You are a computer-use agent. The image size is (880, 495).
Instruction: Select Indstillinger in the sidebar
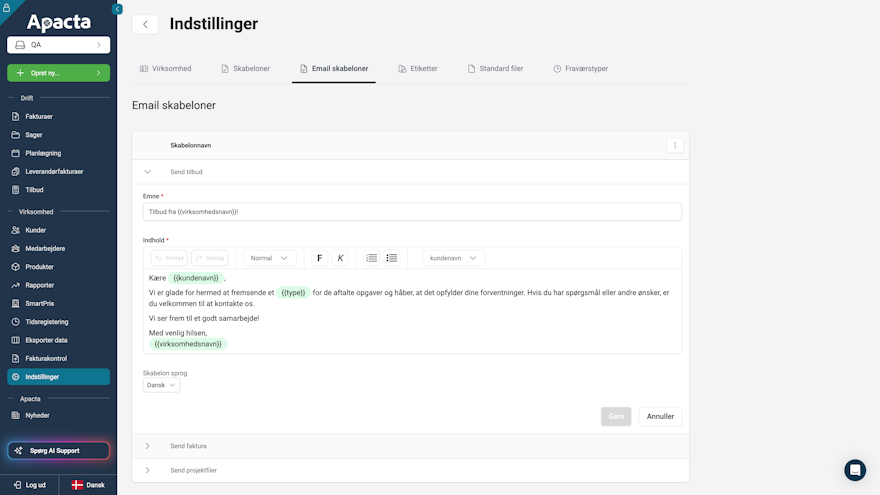(58, 377)
